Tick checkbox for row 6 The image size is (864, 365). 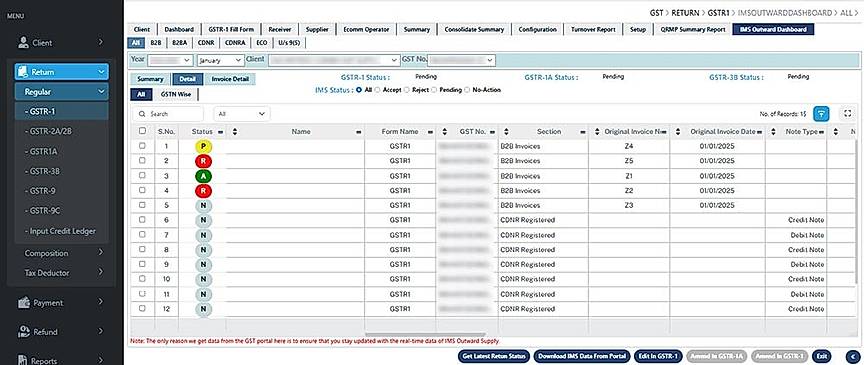pos(143,219)
